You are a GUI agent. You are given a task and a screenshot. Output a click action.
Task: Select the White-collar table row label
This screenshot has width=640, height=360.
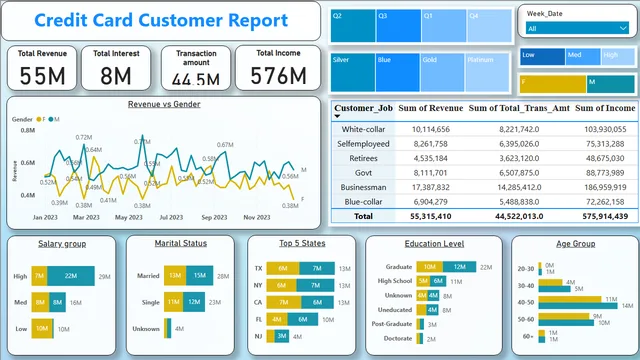pyautogui.click(x=363, y=129)
